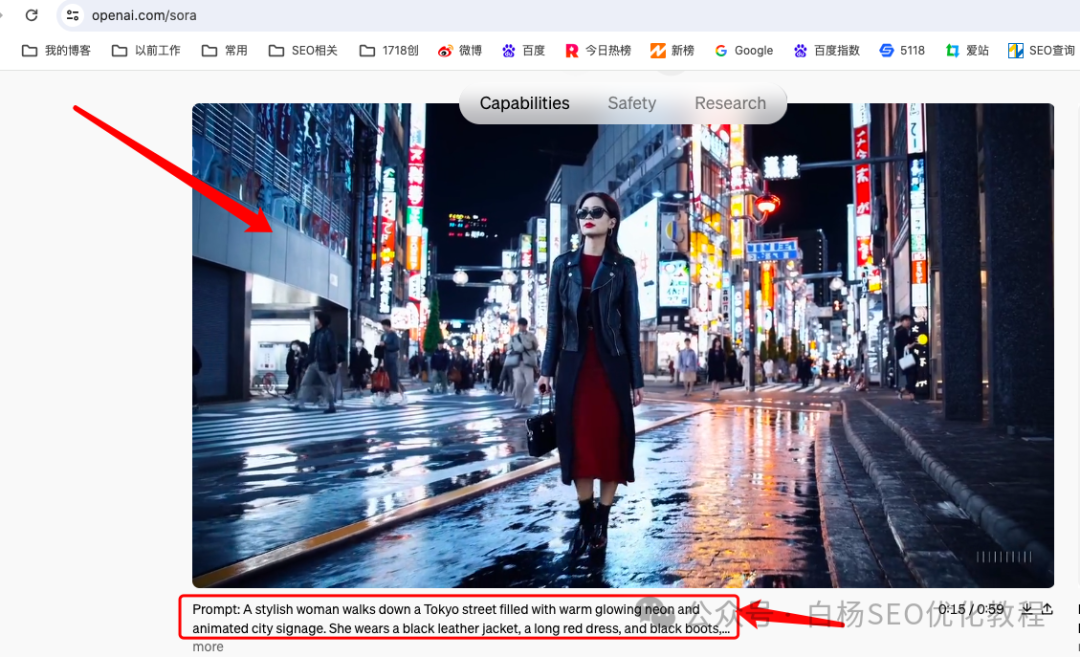This screenshot has width=1080, height=657.
Task: Click the share/upload icon beside the timestamp
Action: 1047,609
